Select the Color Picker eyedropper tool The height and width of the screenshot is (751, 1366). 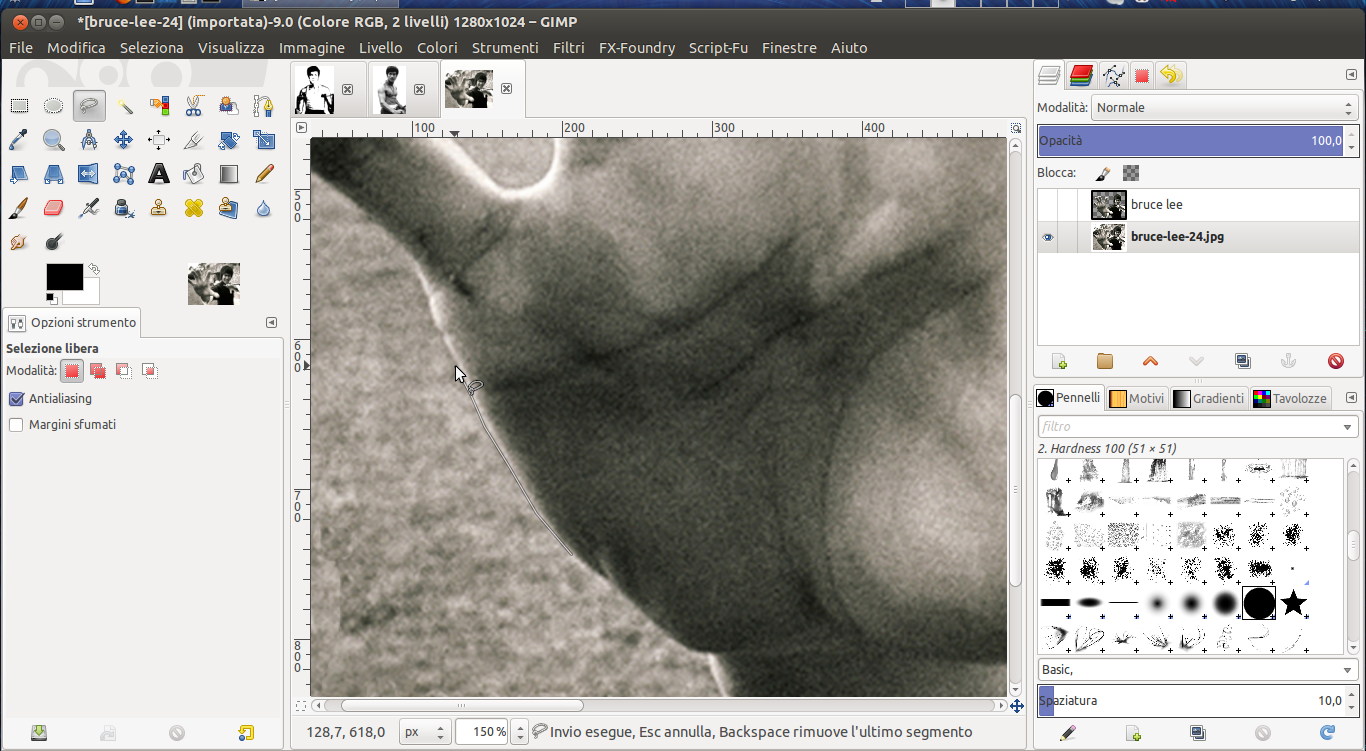pyautogui.click(x=19, y=140)
